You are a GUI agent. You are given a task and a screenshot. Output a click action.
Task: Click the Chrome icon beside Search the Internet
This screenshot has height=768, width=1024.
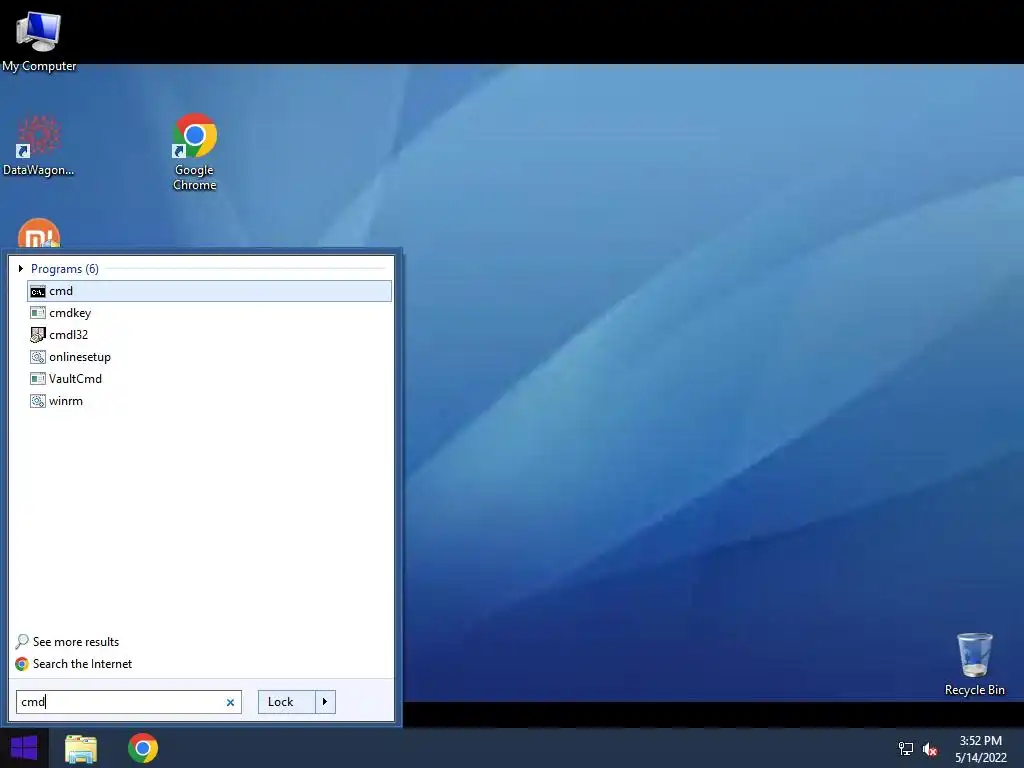(22, 664)
